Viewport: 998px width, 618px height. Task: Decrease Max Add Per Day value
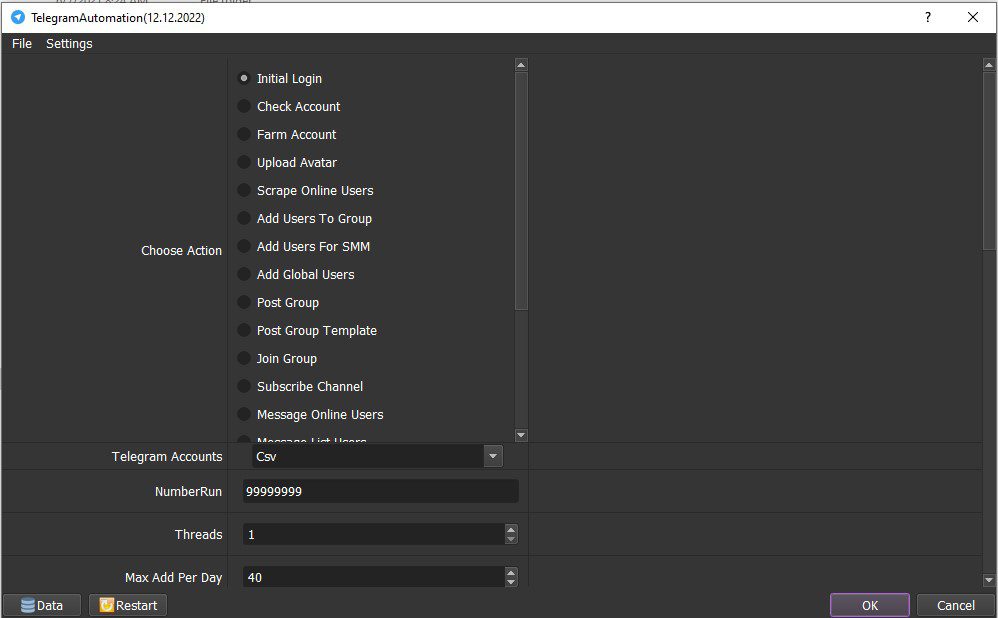click(511, 582)
